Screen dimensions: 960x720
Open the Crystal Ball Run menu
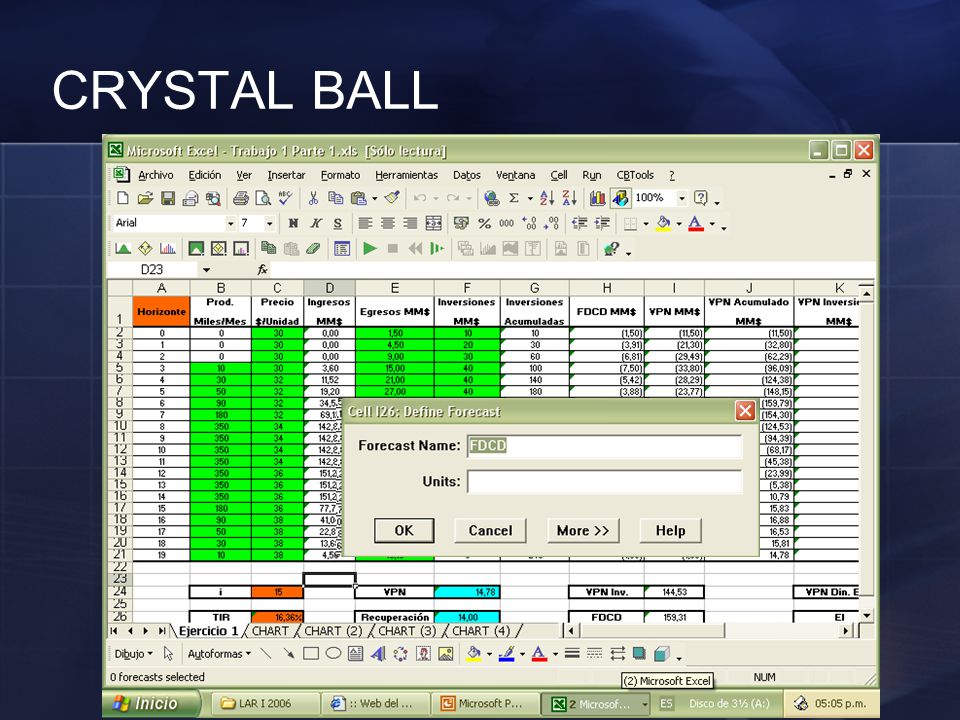point(591,175)
